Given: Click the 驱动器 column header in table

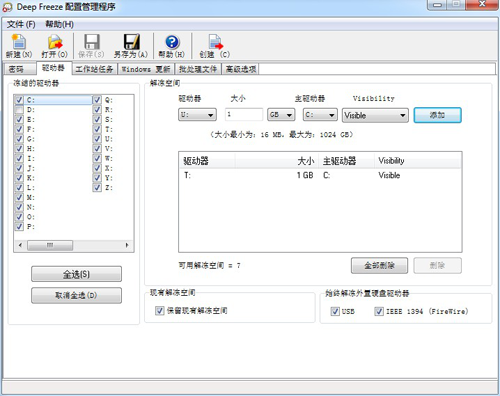Looking at the screenshot, I should tap(207, 161).
